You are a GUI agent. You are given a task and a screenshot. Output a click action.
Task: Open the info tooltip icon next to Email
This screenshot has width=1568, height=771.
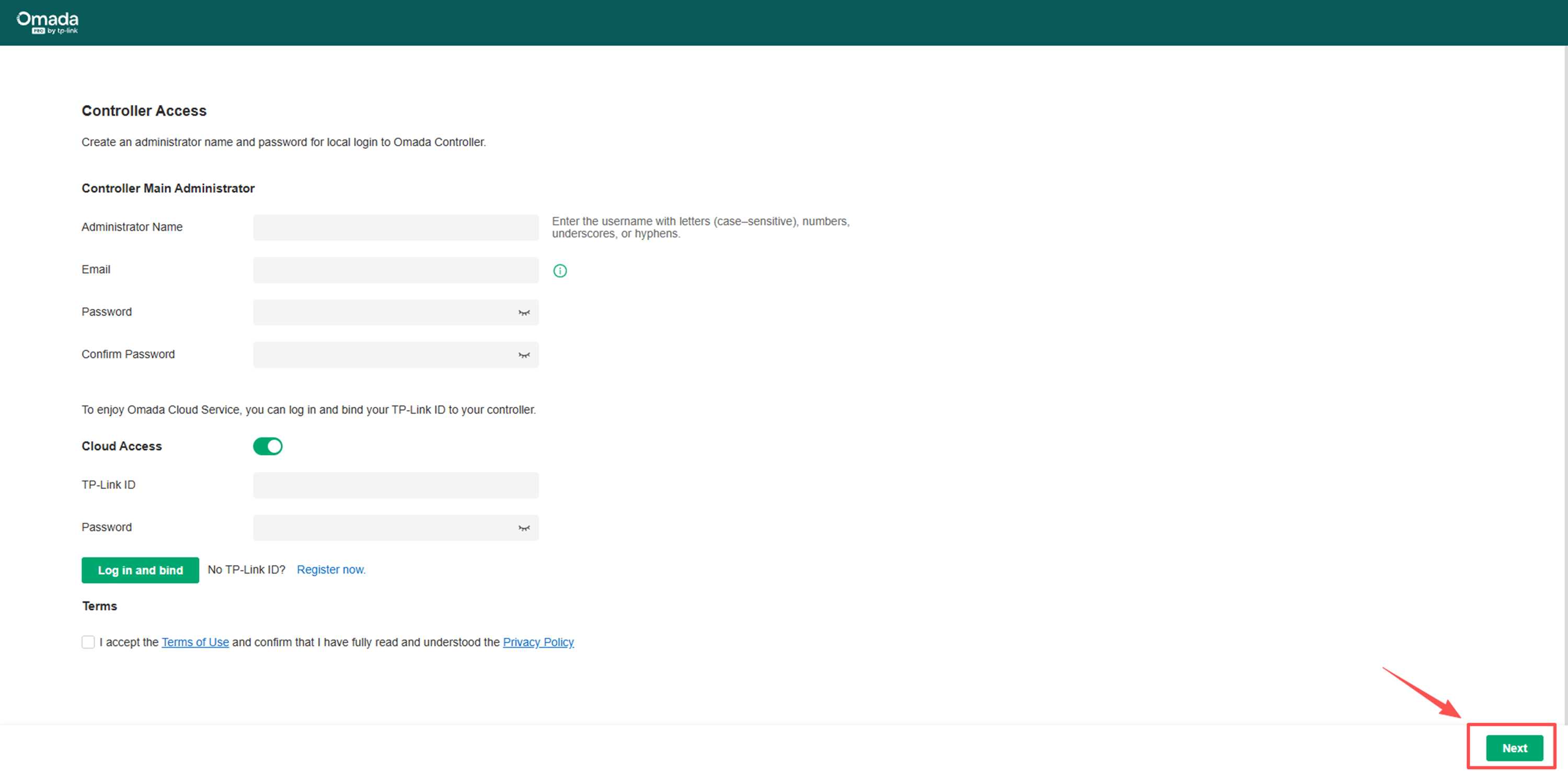560,270
